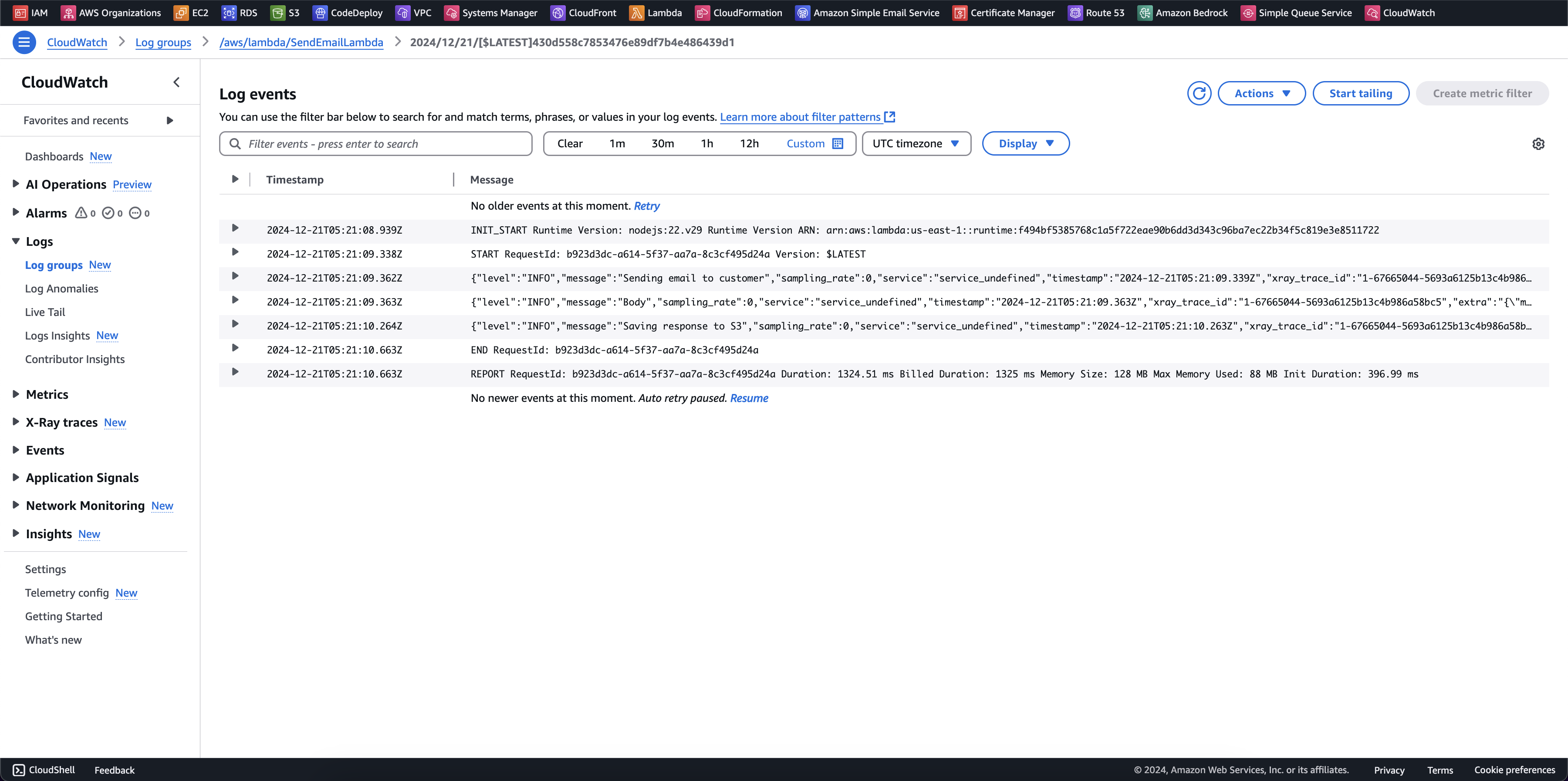Go to Log Anomalies in sidebar
The width and height of the screenshot is (1568, 781).
[x=61, y=288]
